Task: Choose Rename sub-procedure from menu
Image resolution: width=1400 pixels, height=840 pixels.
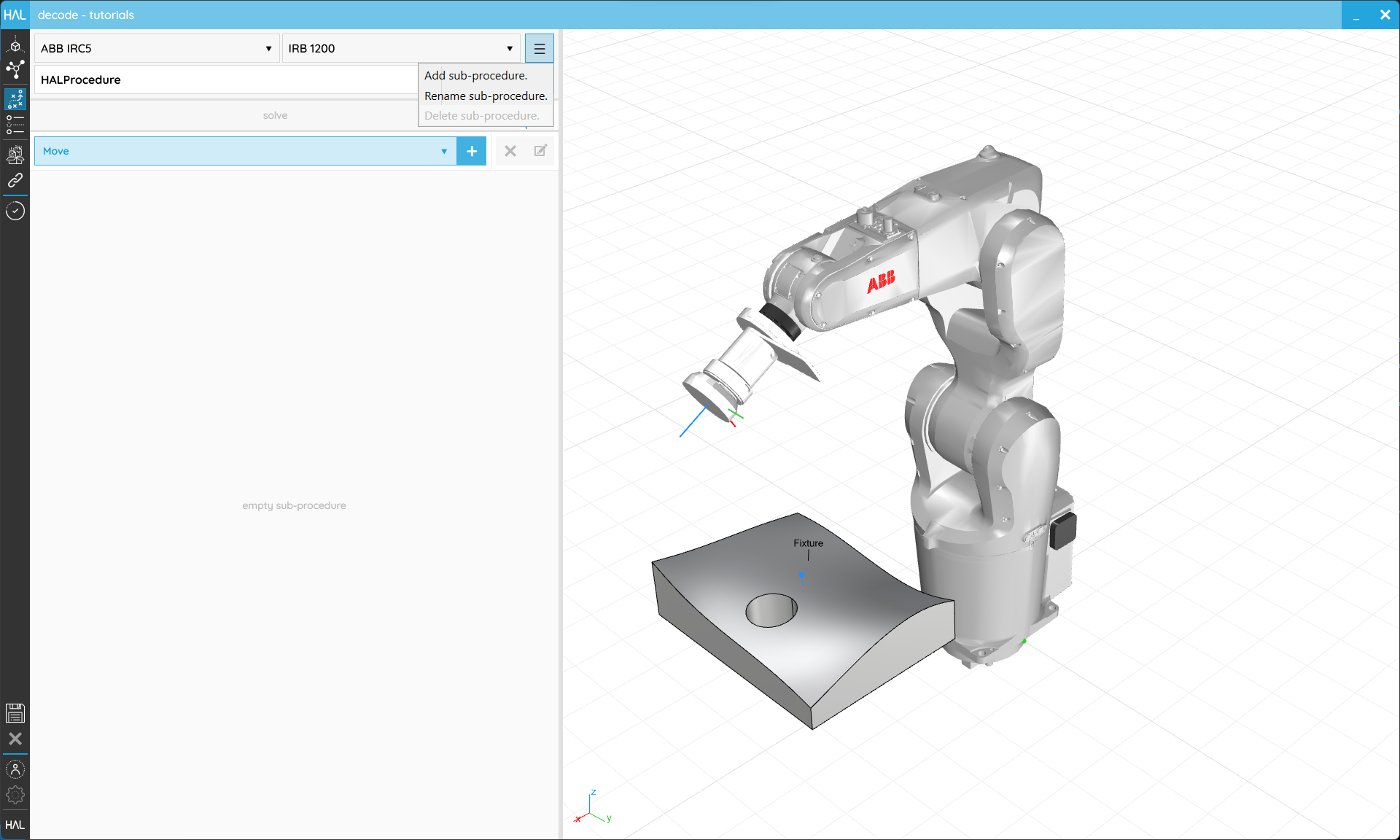Action: point(486,96)
